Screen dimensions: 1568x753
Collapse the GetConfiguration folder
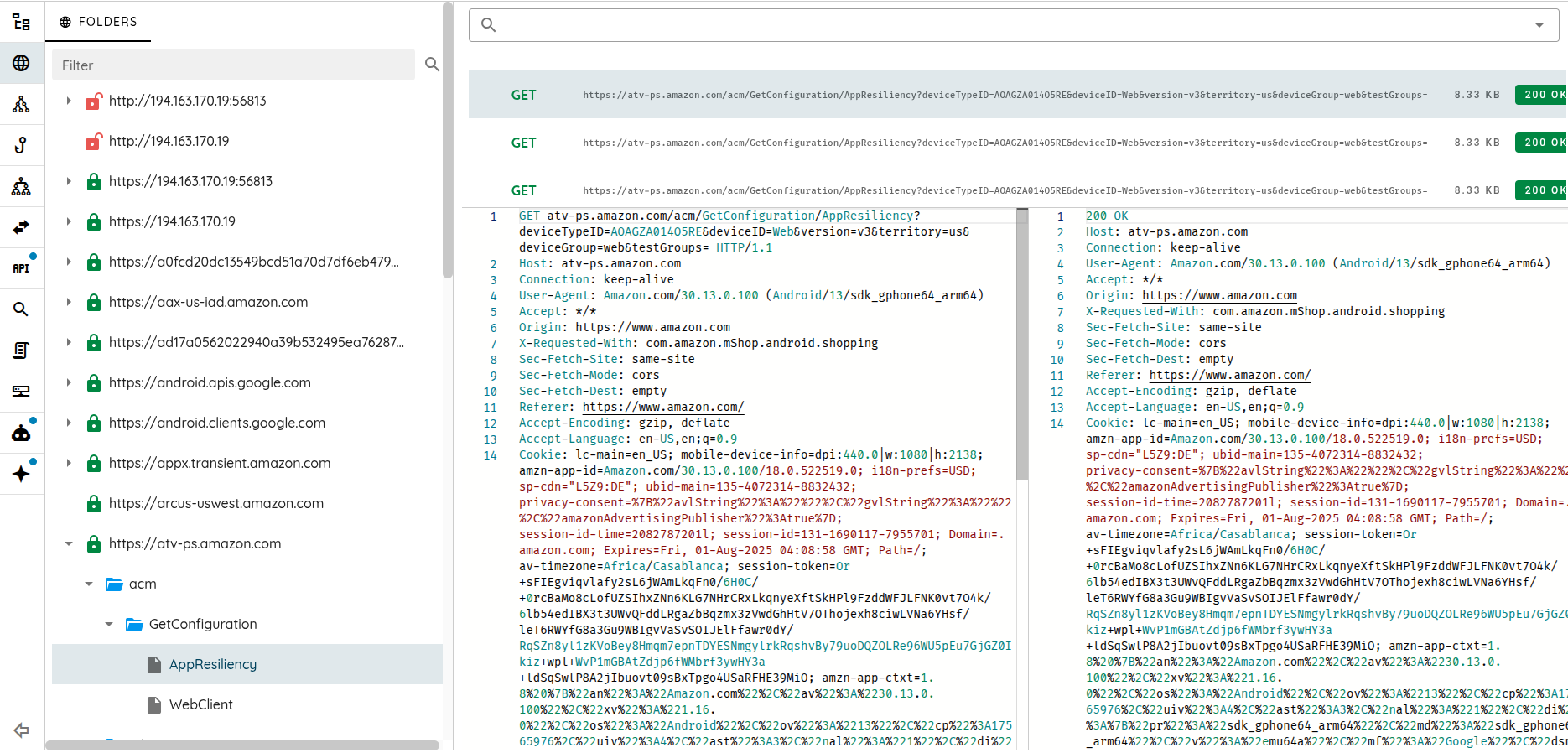(109, 624)
